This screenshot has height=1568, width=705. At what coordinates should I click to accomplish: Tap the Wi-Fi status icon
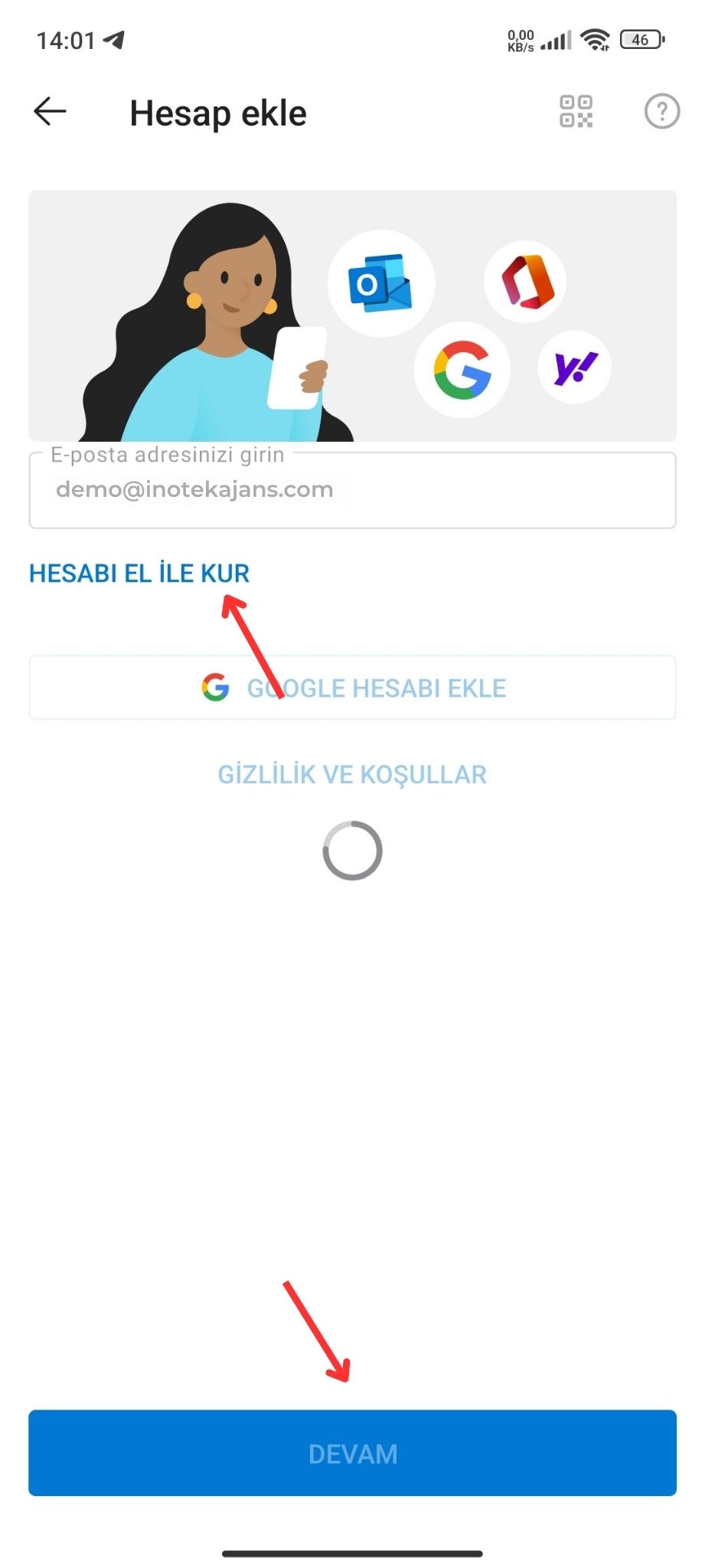pyautogui.click(x=595, y=39)
